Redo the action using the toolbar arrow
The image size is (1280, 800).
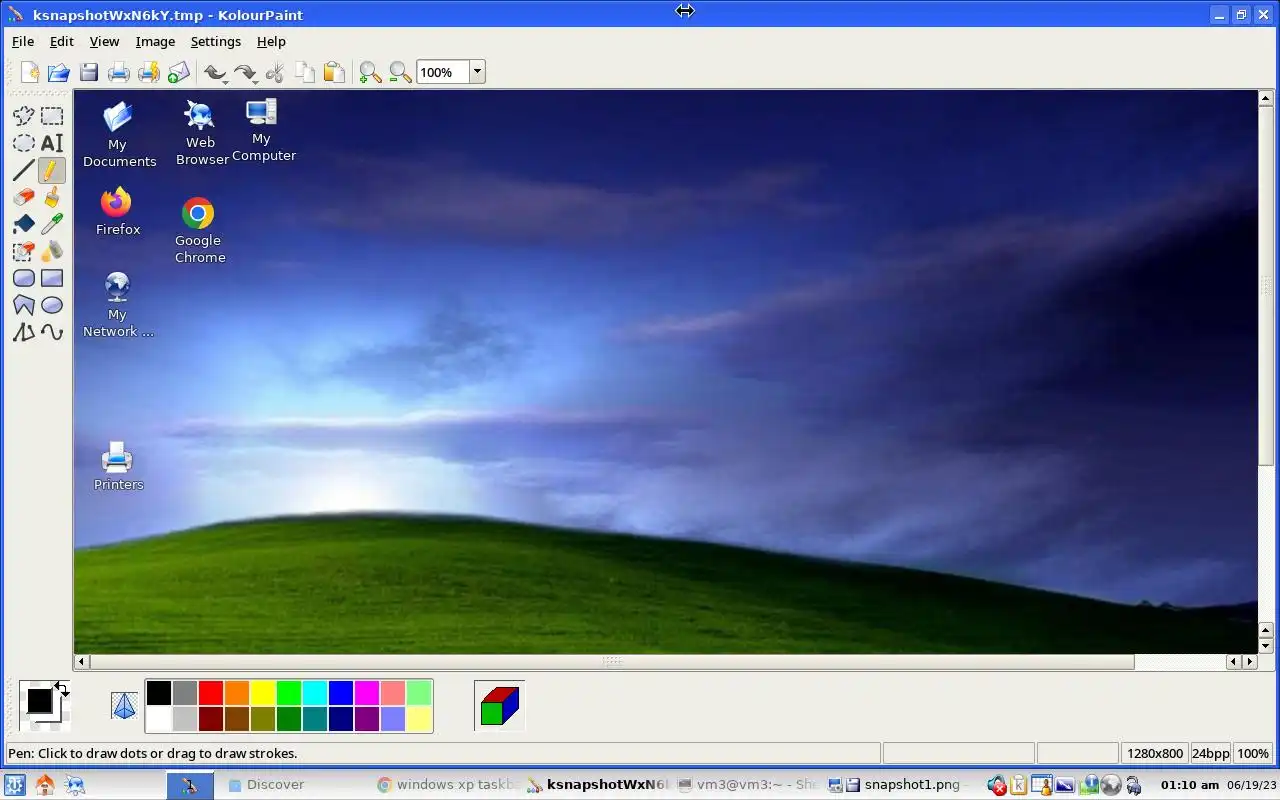[x=245, y=72]
